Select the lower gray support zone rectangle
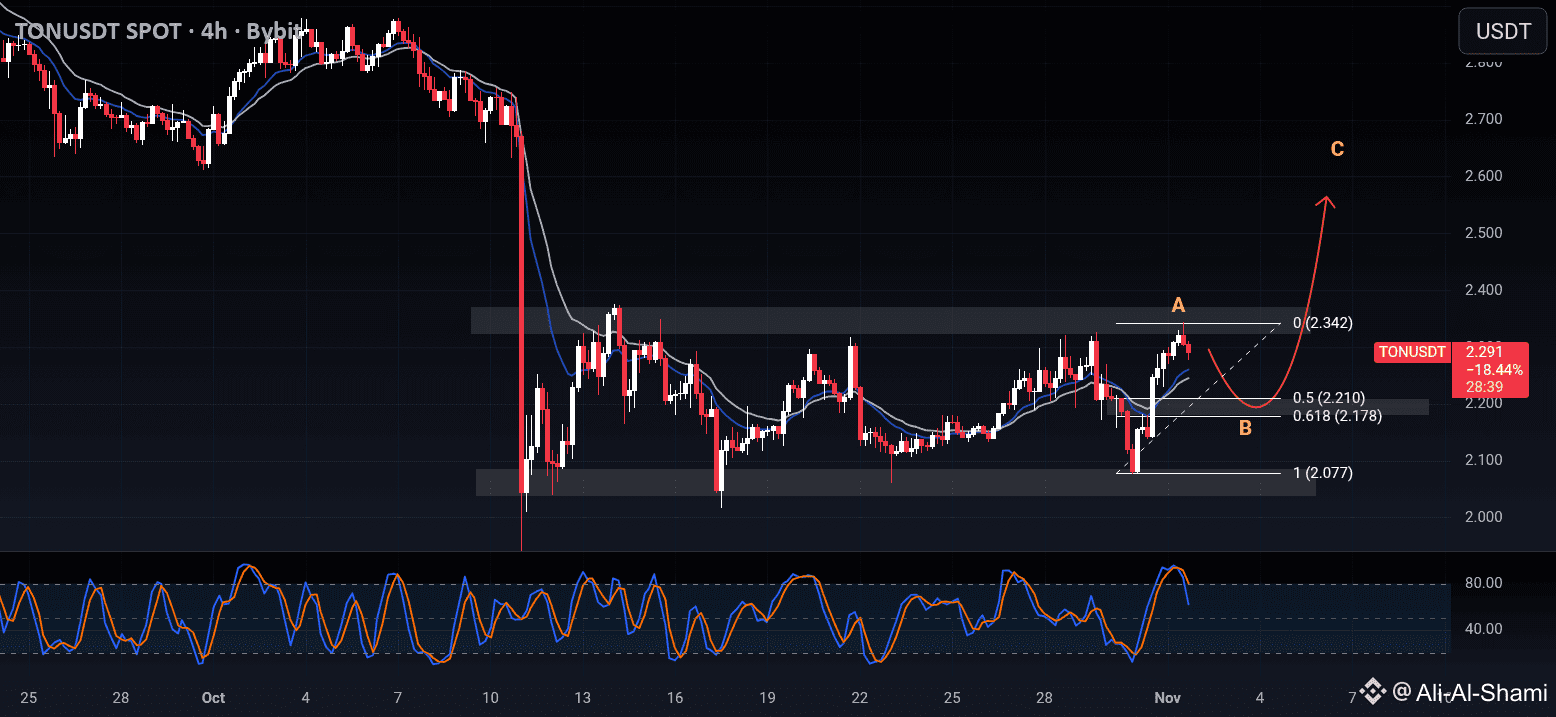Screen dimensions: 1556x717 896,482
